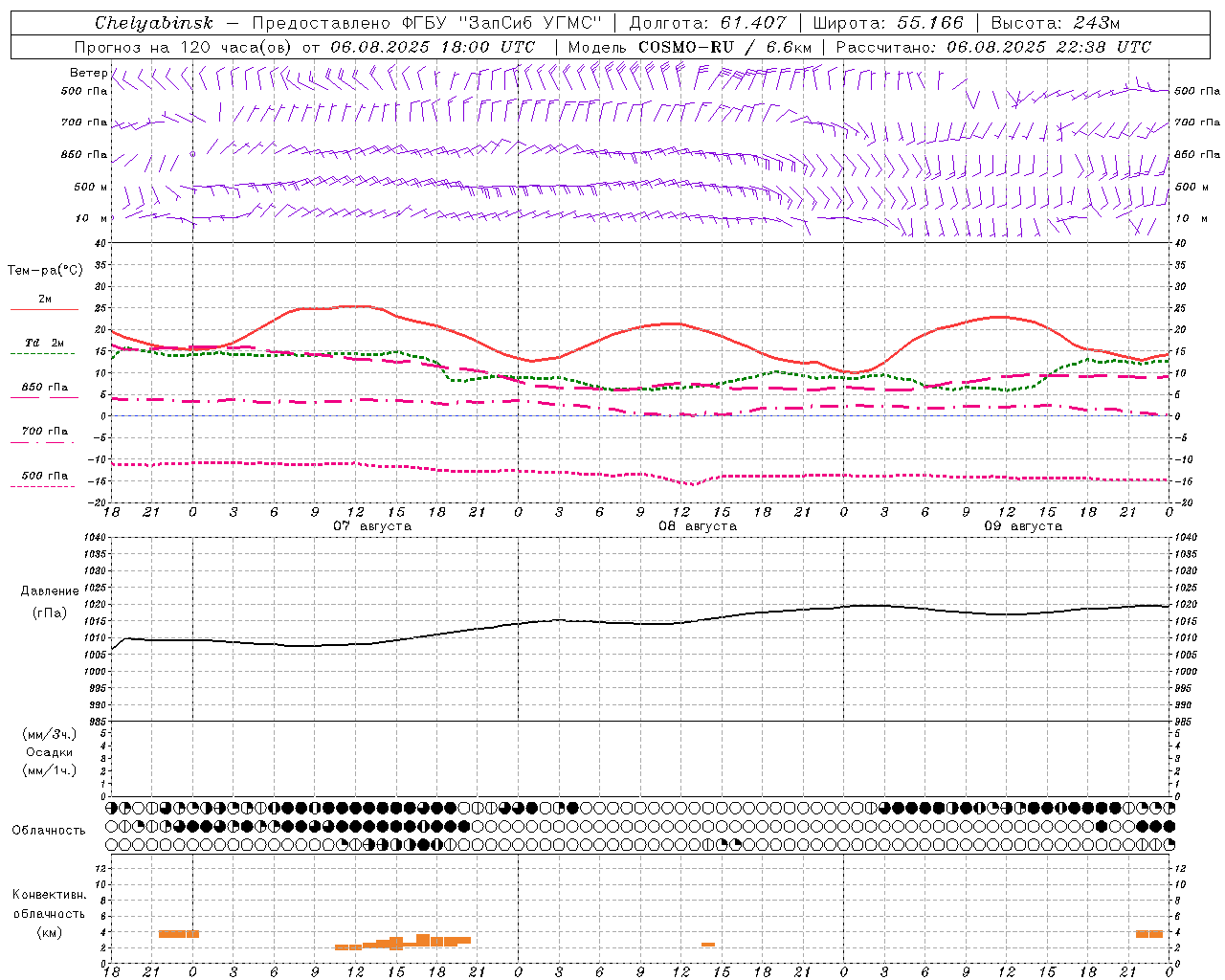
Task: Click the red 2м temperature legend line
Action: coord(44,309)
